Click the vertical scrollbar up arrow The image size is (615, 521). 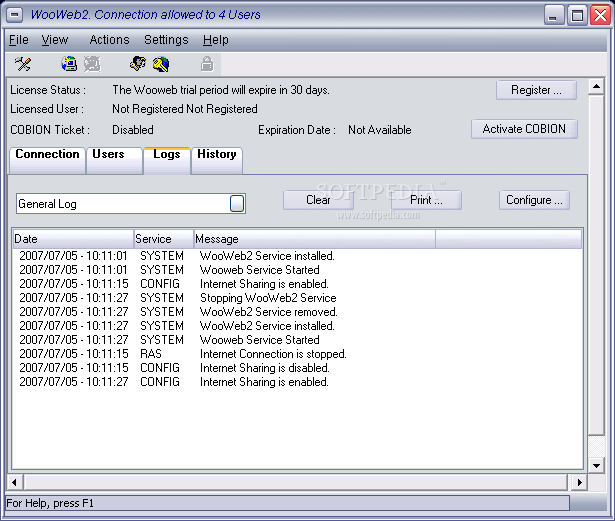click(x=596, y=87)
